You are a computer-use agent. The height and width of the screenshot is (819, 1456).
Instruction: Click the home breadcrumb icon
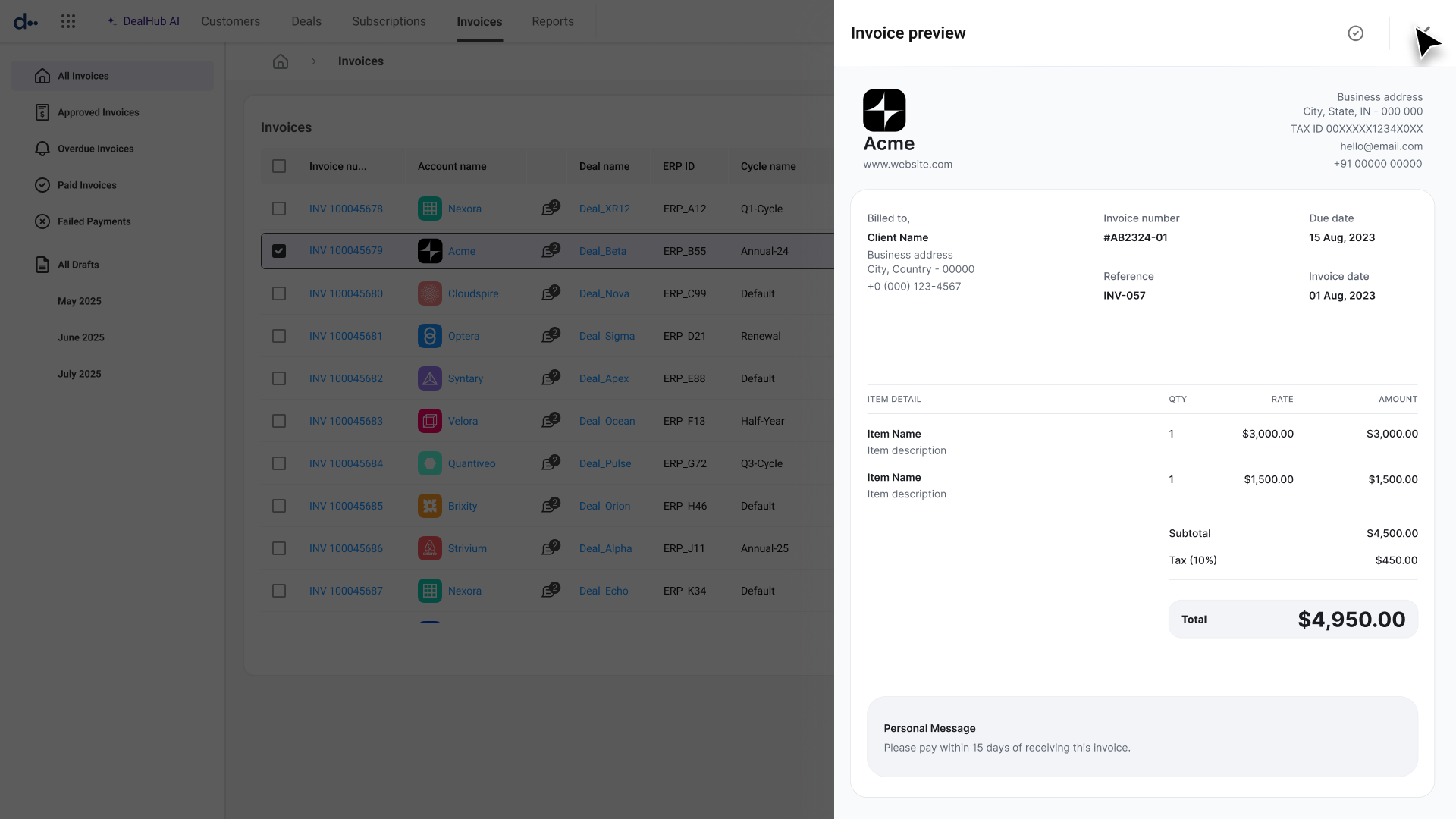tap(281, 61)
